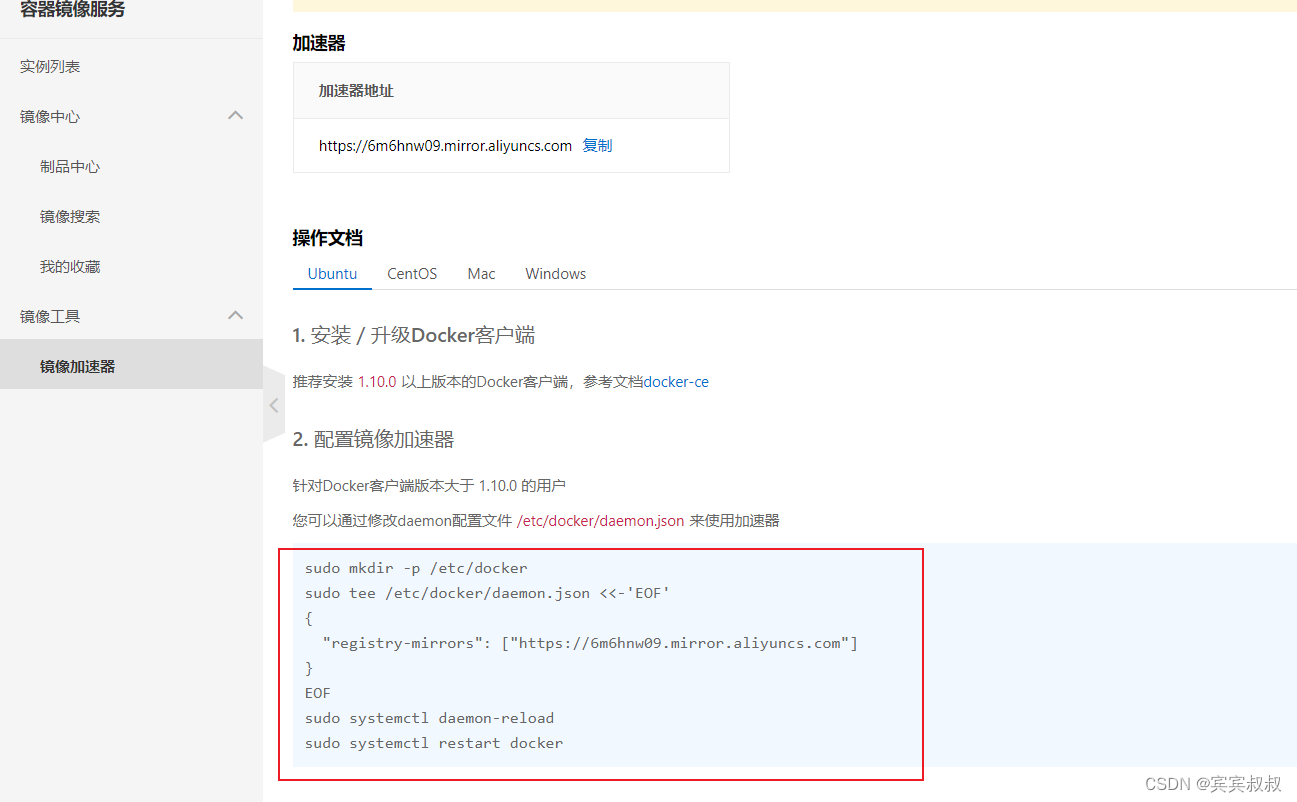Click the 镜像中心 group label
Image resolution: width=1297 pixels, height=802 pixels.
[x=50, y=116]
